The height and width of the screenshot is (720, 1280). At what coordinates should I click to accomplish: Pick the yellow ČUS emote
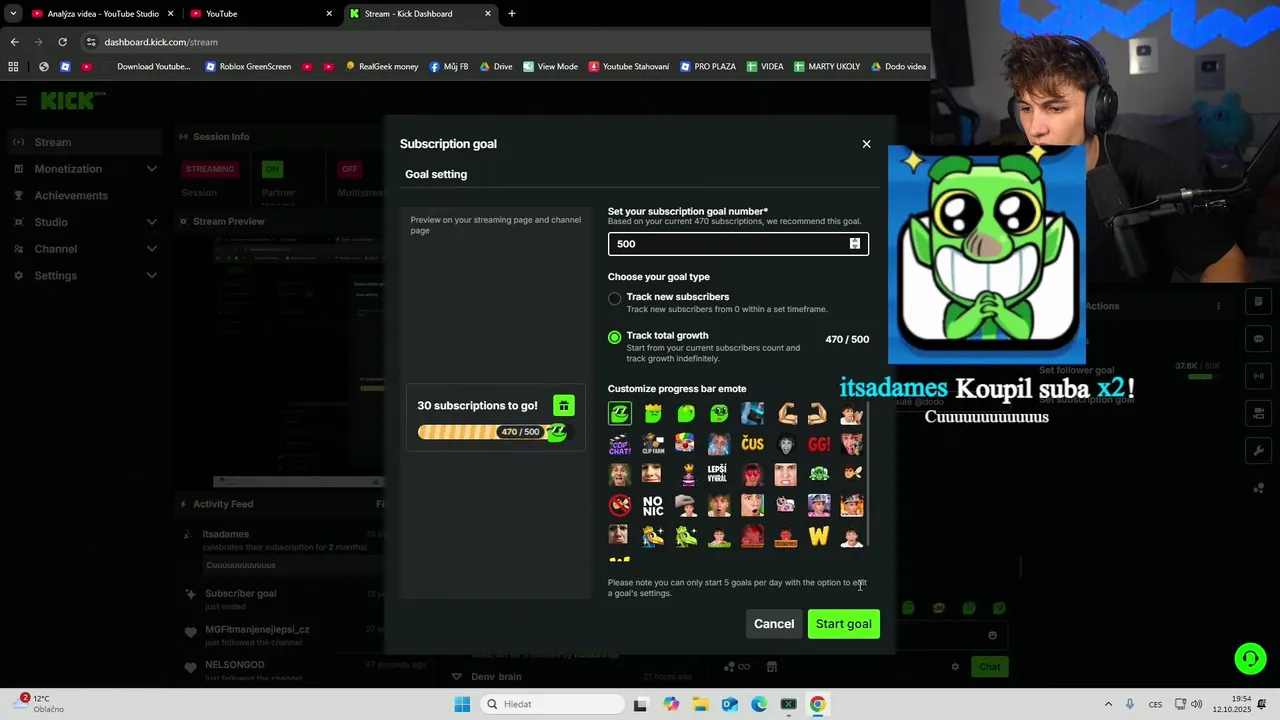[752, 444]
